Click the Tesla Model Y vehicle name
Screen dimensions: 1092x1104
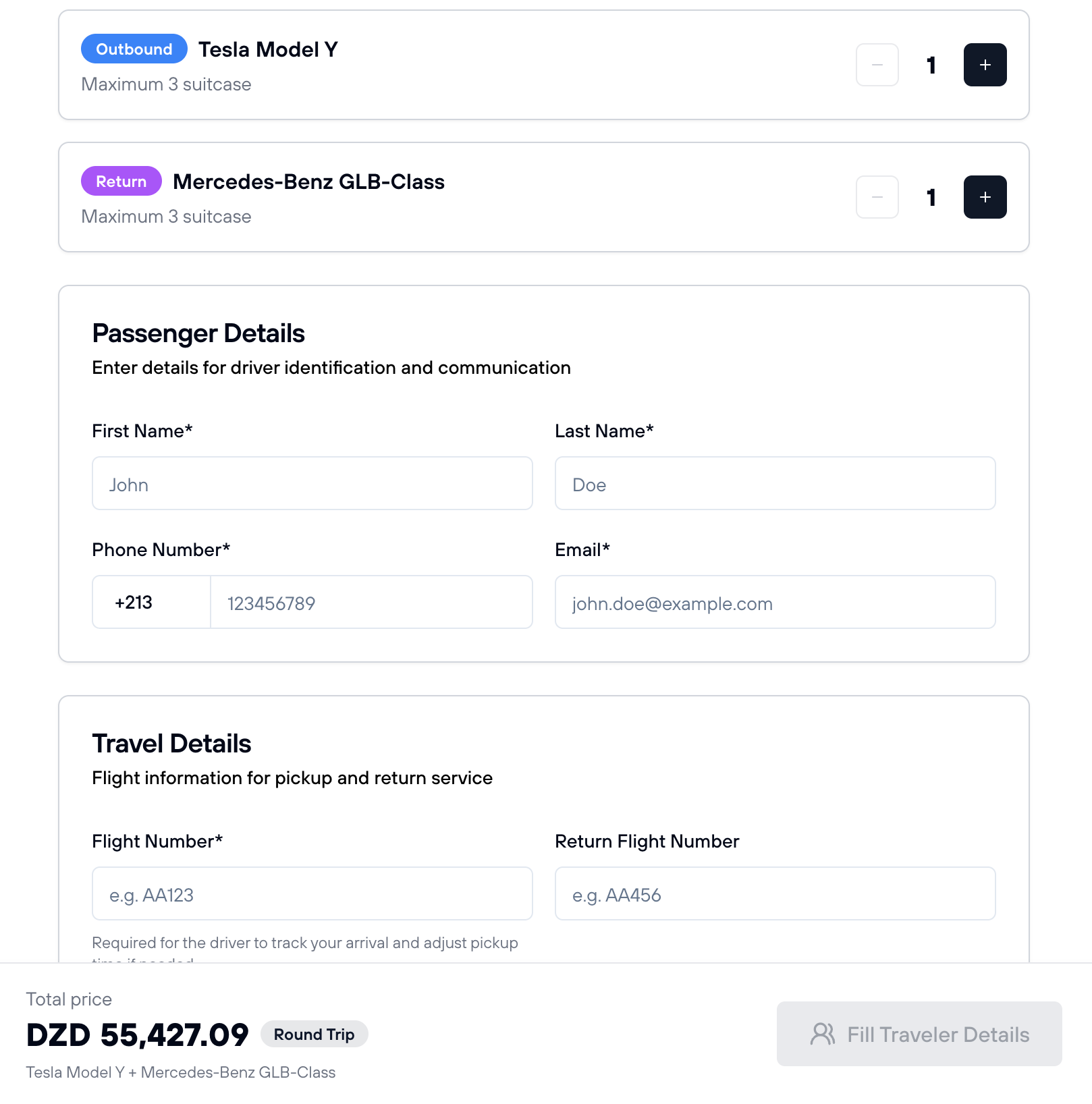268,49
